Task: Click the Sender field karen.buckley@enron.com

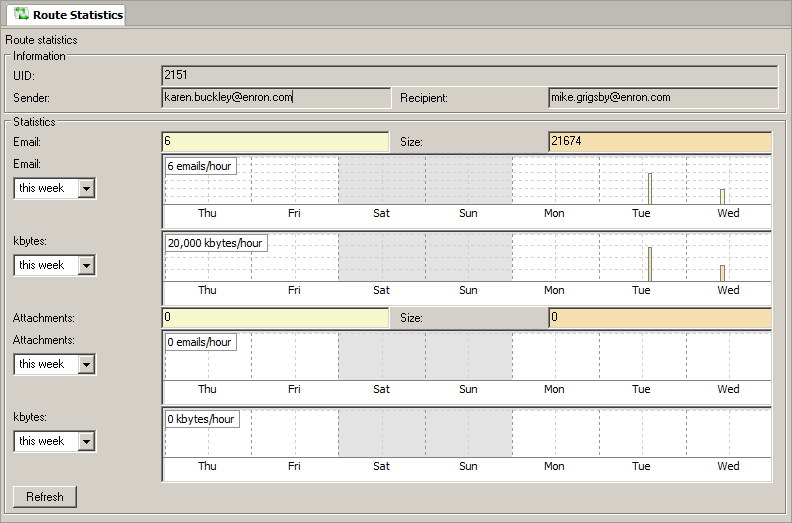Action: (275, 97)
